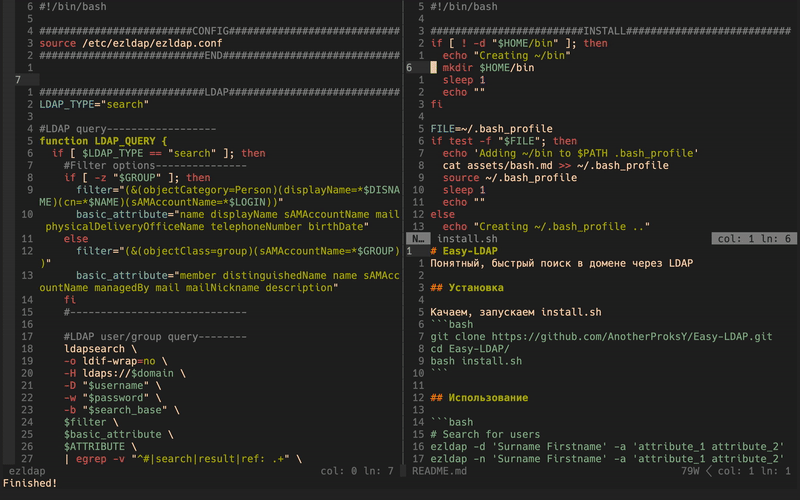800x500 pixels.
Task: Click the '## Использование' heading
Action: point(479,398)
